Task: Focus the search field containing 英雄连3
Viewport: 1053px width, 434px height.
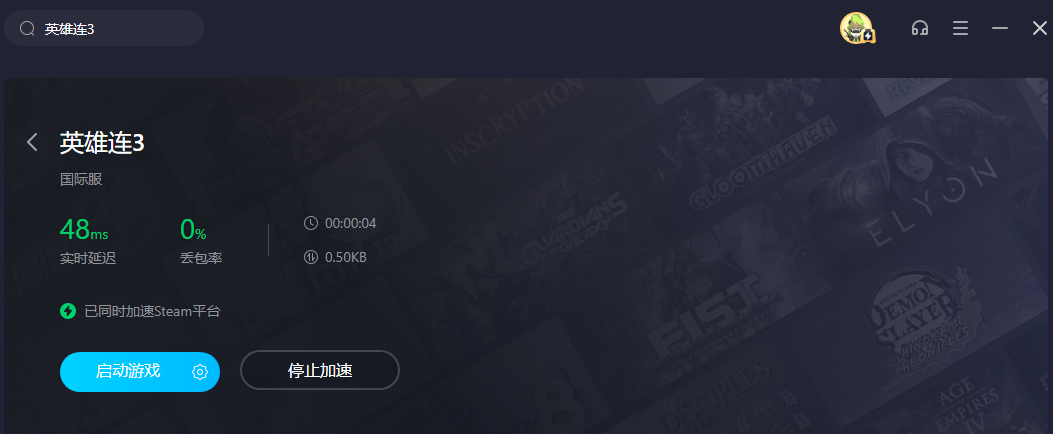Action: [x=104, y=28]
